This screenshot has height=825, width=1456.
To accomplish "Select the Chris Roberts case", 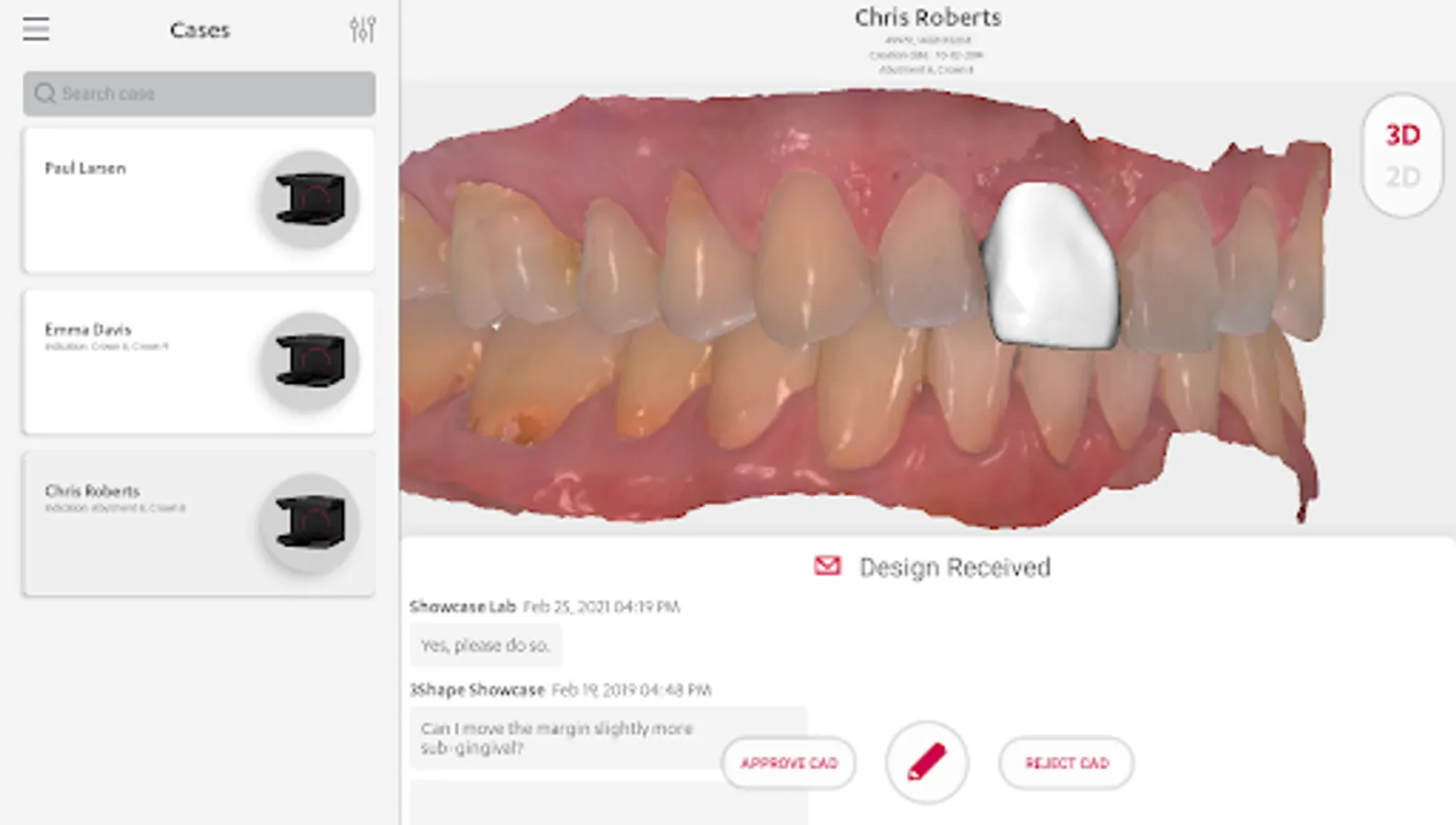I will click(x=199, y=523).
